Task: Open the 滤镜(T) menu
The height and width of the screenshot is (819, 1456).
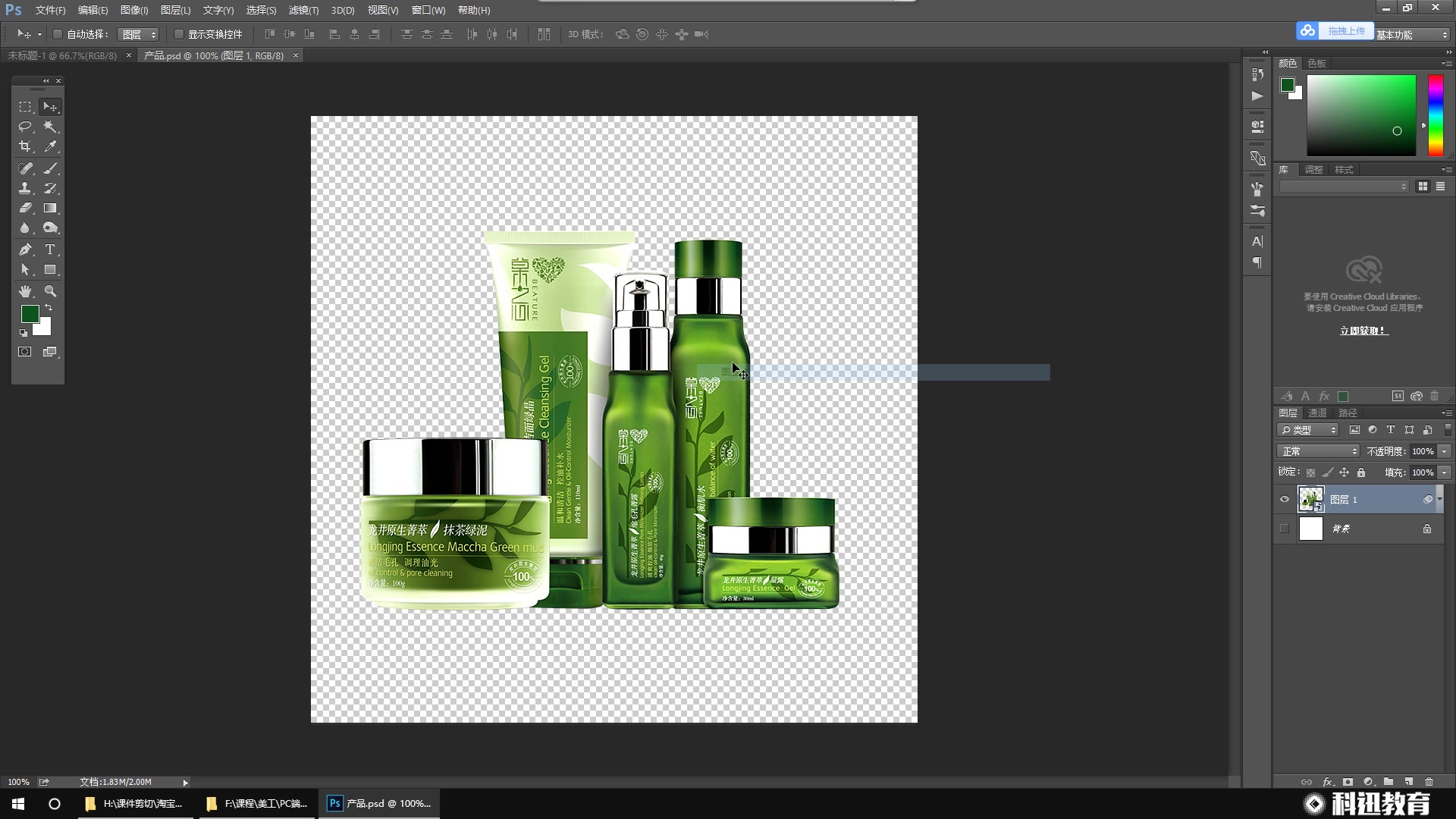Action: pyautogui.click(x=303, y=11)
